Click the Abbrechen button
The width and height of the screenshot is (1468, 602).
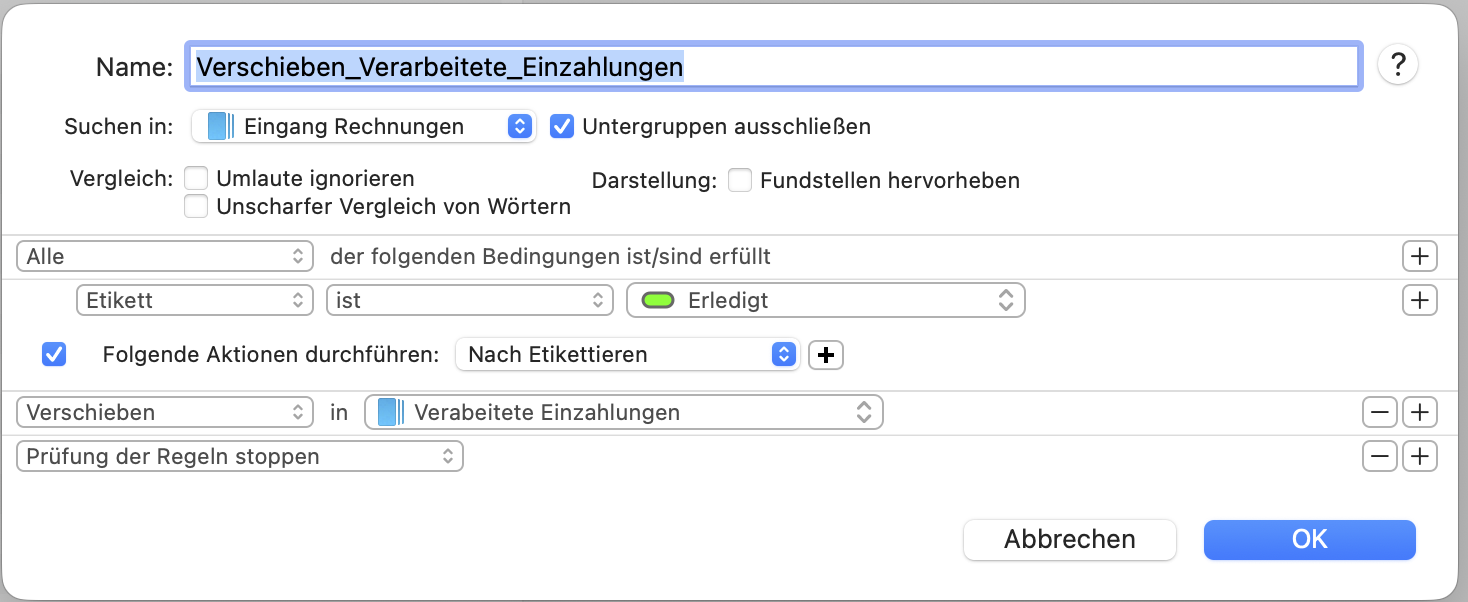pos(1069,540)
